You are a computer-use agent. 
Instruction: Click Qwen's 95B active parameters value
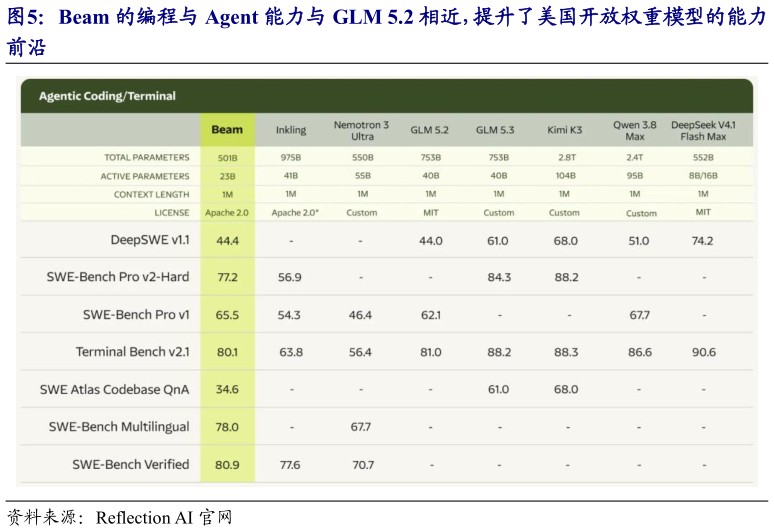point(635,176)
